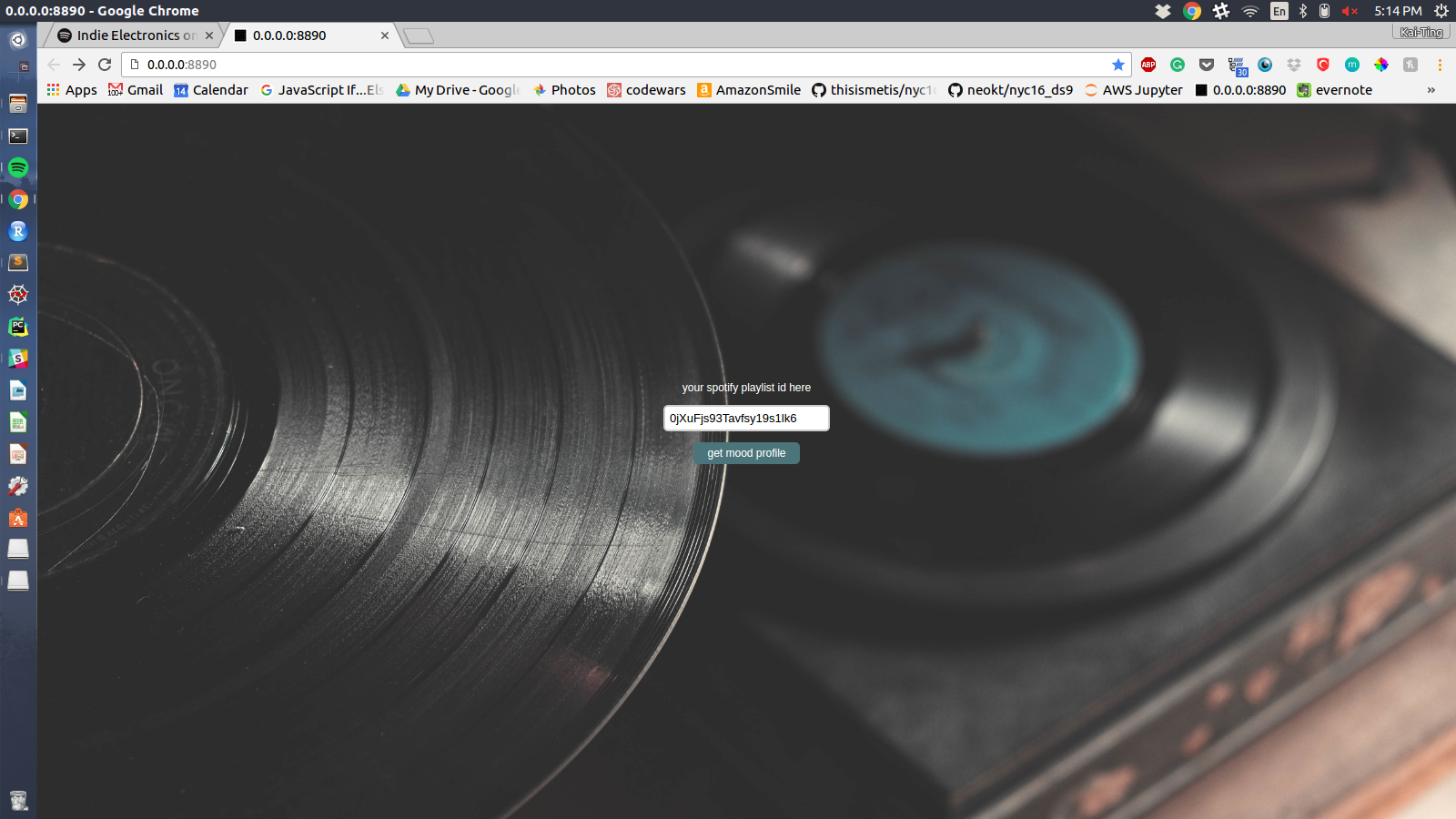This screenshot has height=819, width=1456.
Task: Open the codewars bookmark
Action: click(x=646, y=90)
